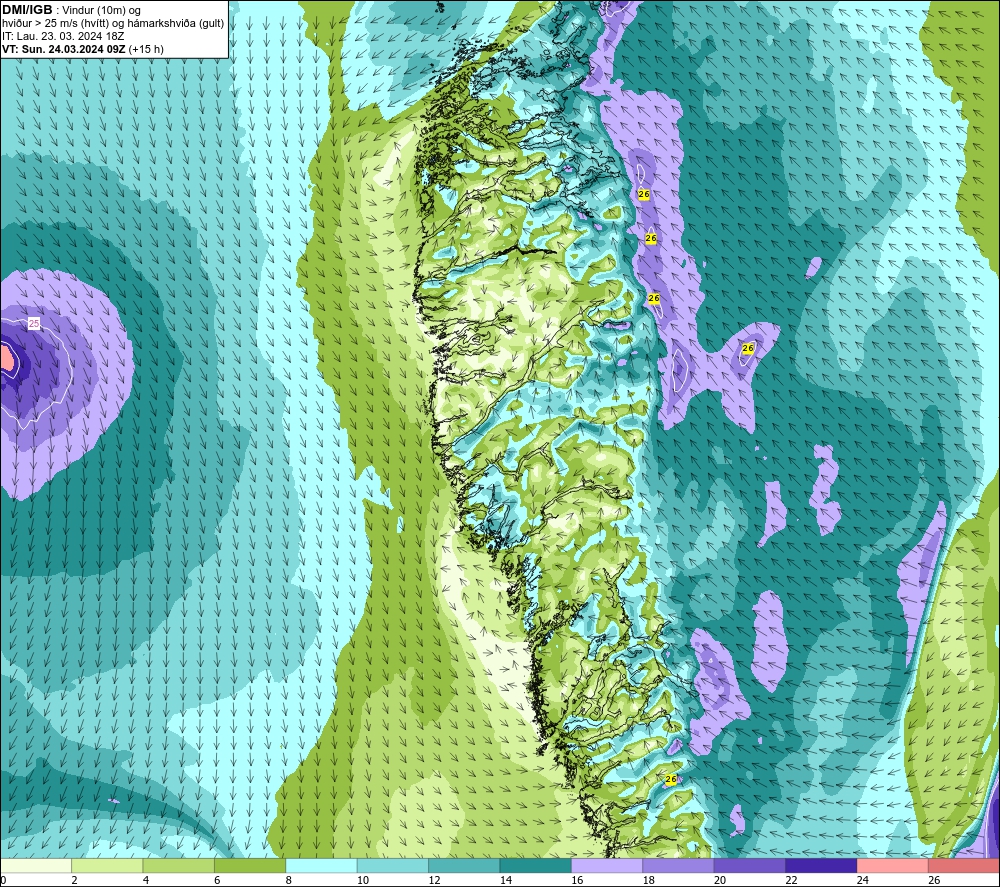Click the legend scale number '2'
The image size is (1000, 887).
pos(75,880)
